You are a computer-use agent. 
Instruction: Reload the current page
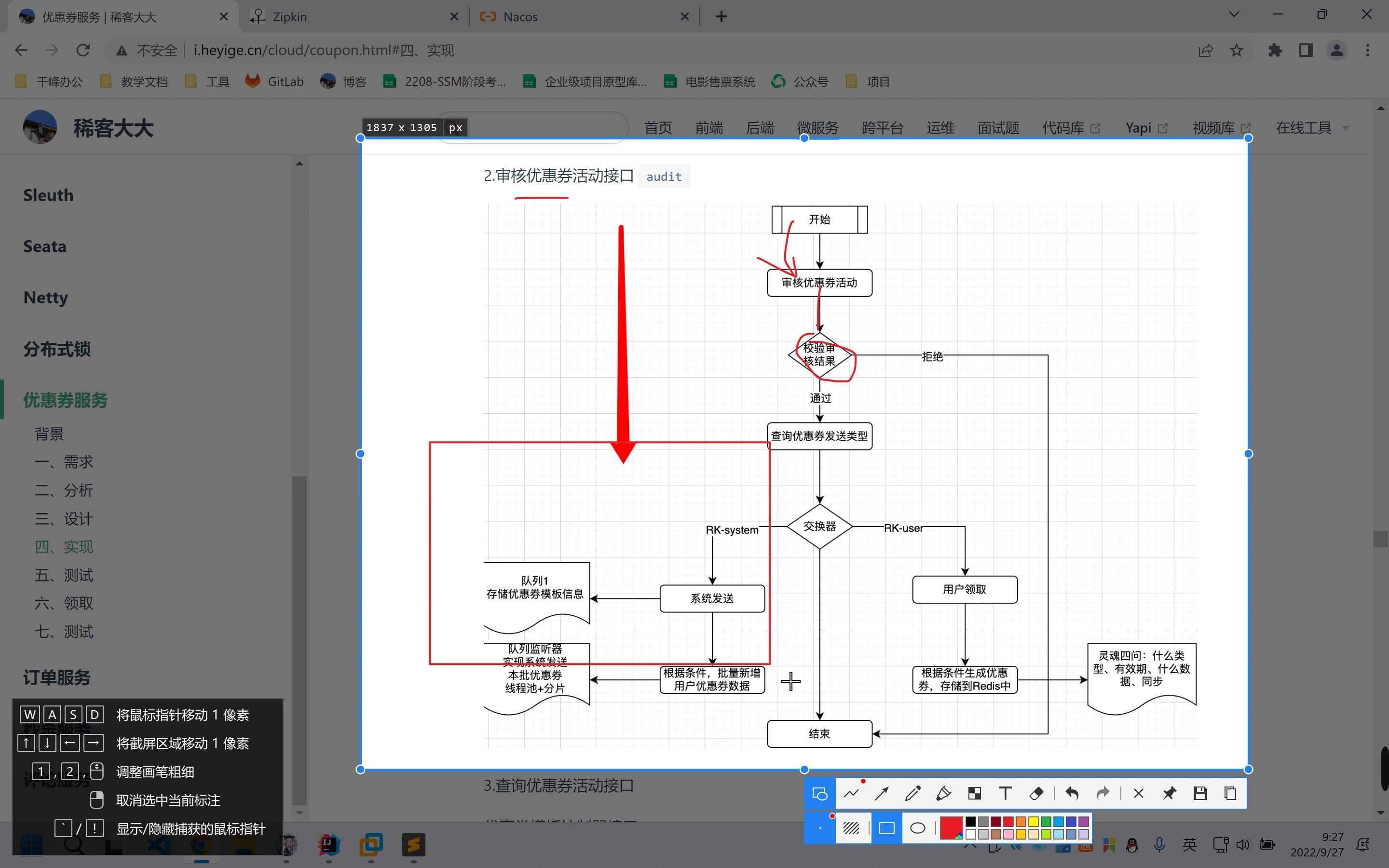pos(83,51)
